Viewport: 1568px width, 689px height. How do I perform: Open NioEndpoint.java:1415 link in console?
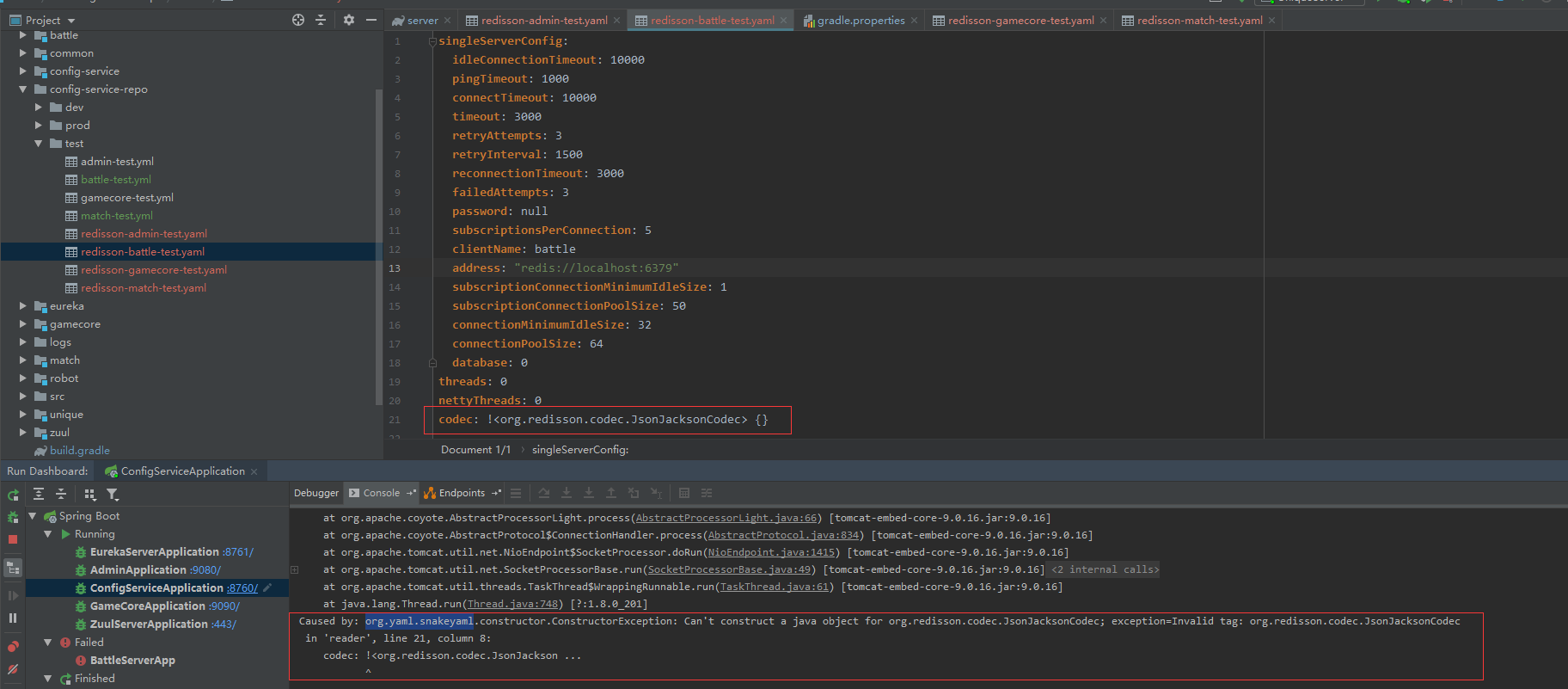click(x=771, y=552)
